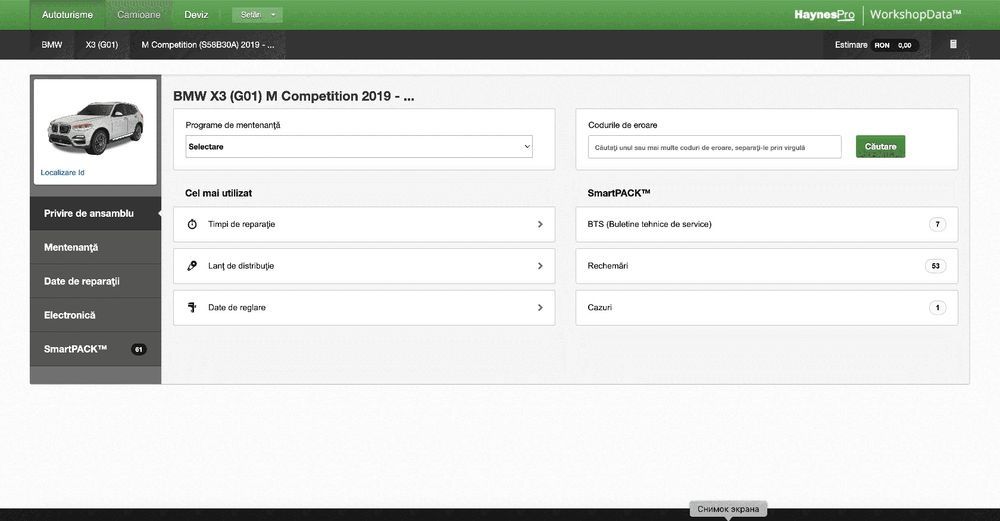Open BTS (Buletine tehnice de service)
This screenshot has height=521, width=1000.
pyautogui.click(x=767, y=224)
